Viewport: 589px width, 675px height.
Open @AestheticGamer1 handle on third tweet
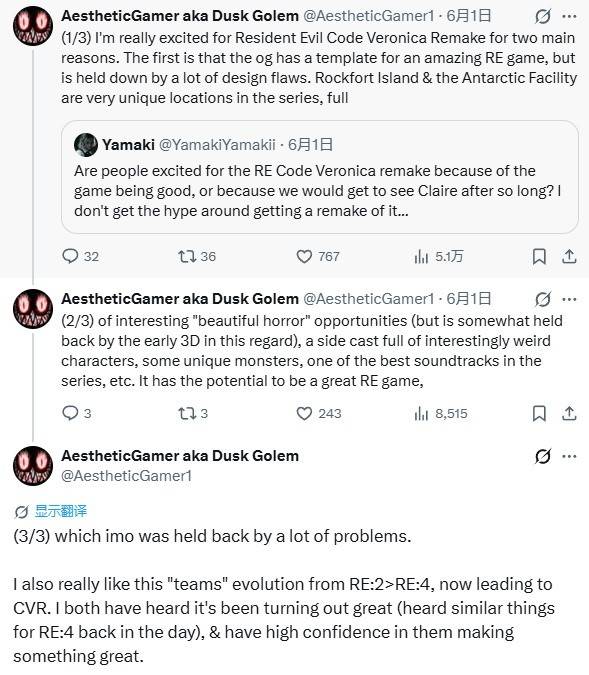127,476
